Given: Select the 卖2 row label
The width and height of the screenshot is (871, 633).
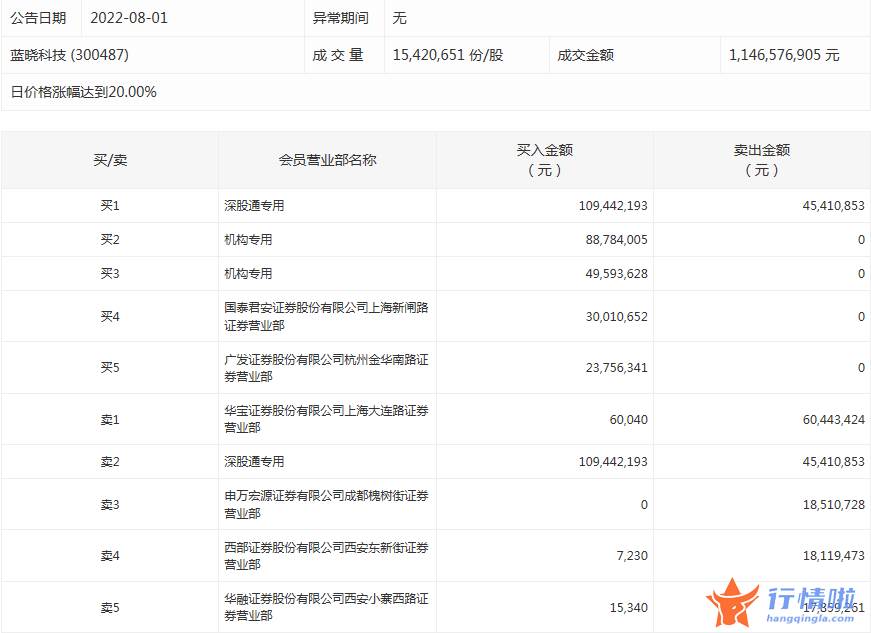Looking at the screenshot, I should tap(110, 462).
